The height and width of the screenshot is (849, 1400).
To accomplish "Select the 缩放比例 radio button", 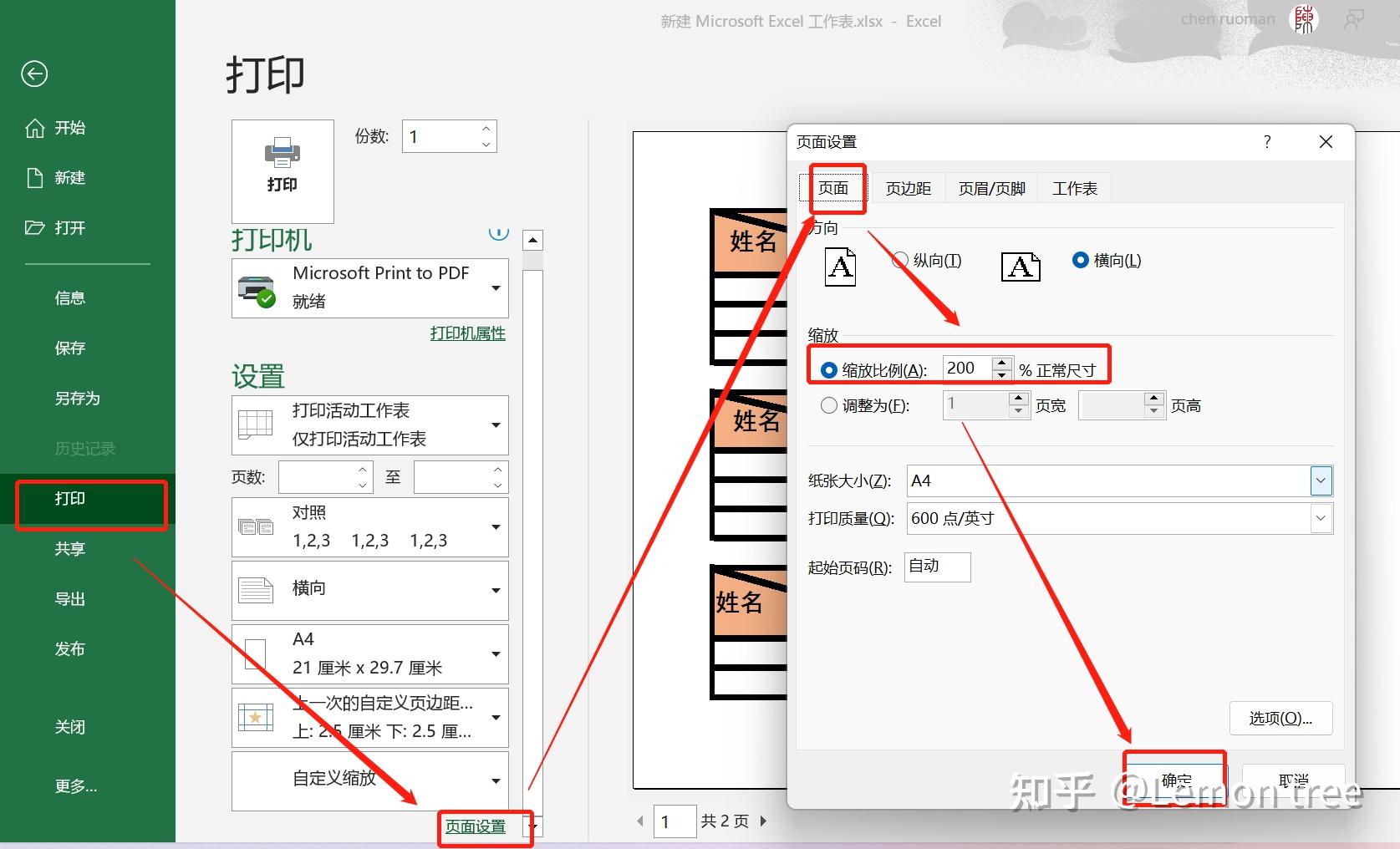I will (x=829, y=369).
